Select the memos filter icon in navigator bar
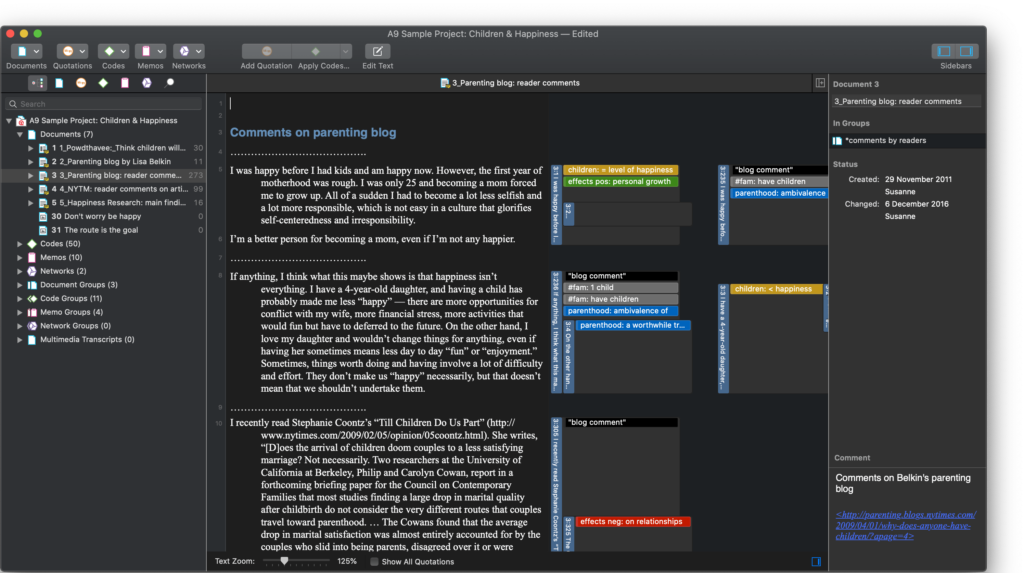 [124, 83]
